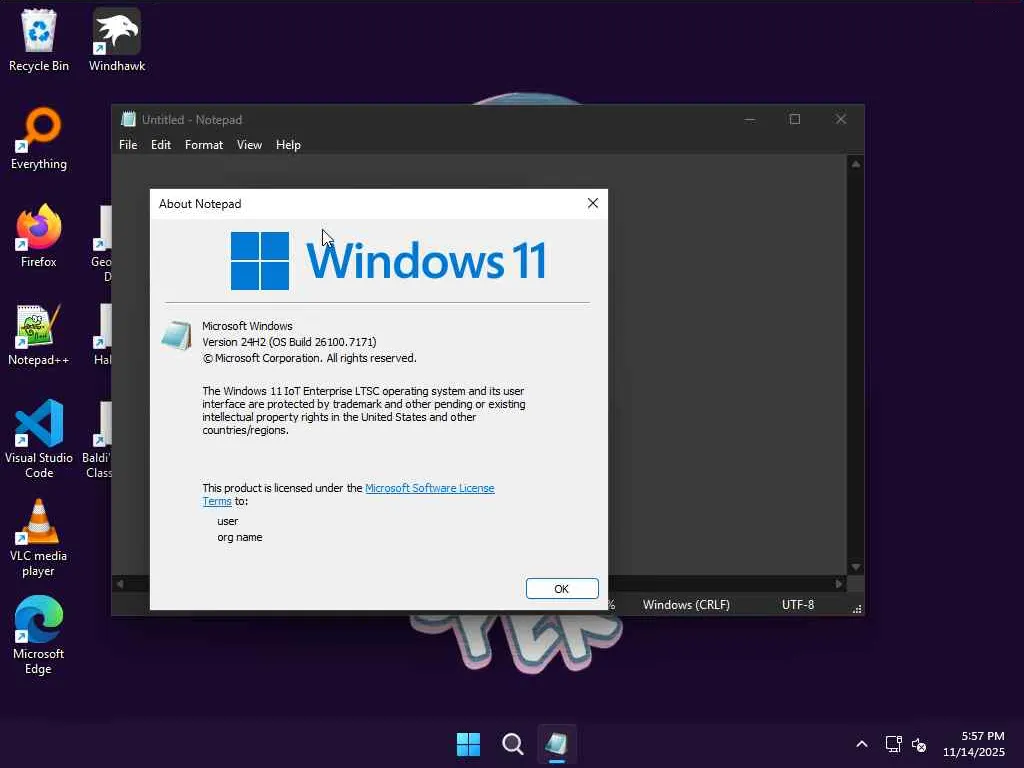This screenshot has height=768, width=1024.
Task: Click Notepad's vertical scrollbar down arrow
Action: (856, 567)
